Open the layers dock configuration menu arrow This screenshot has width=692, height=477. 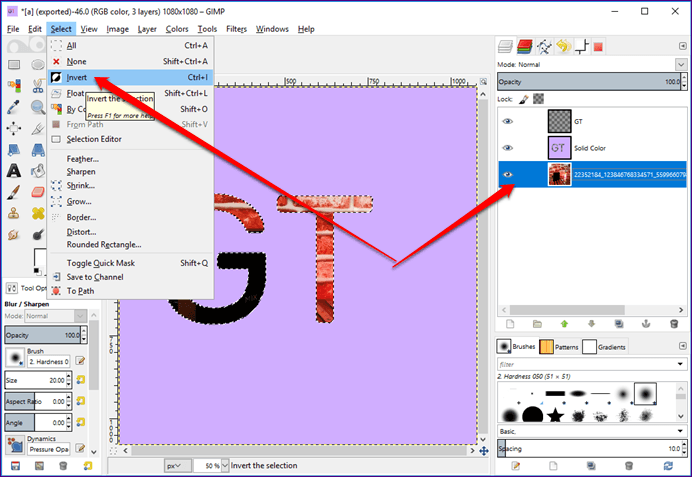pyautogui.click(x=682, y=46)
